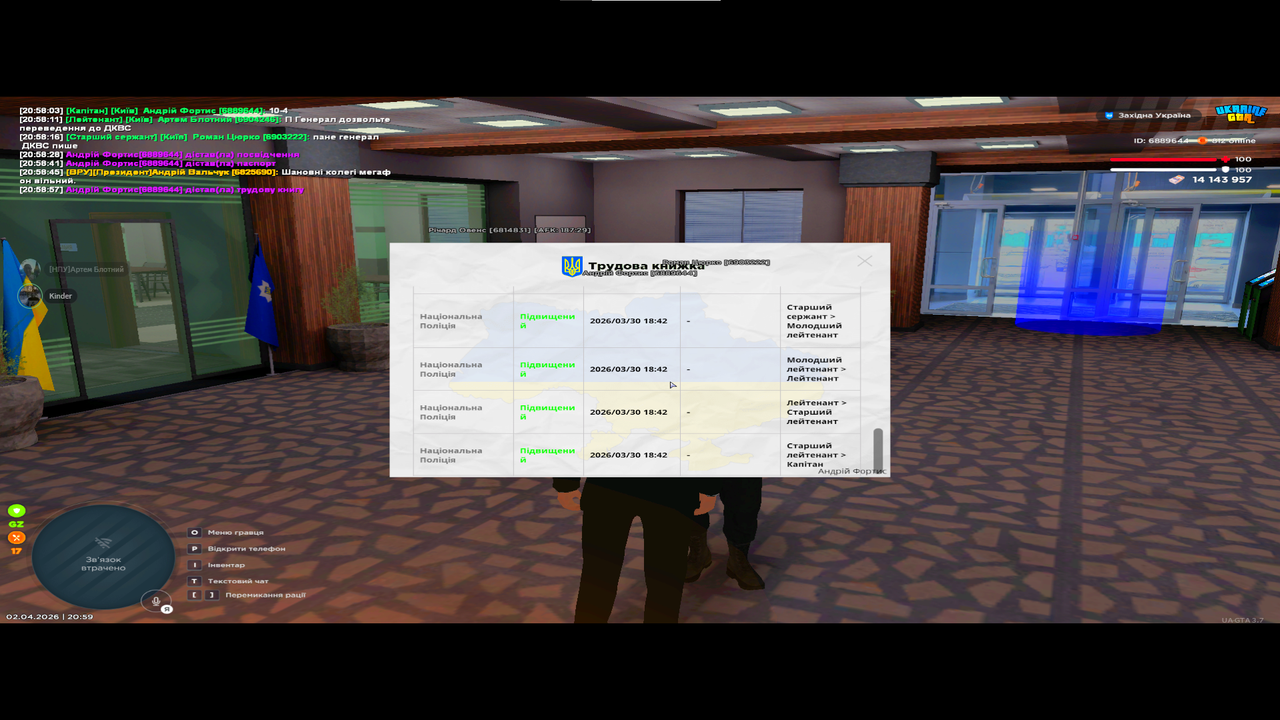Click the Старший лейтенант > Капітан cell
Viewport: 1280px width, 720px height.
point(819,455)
